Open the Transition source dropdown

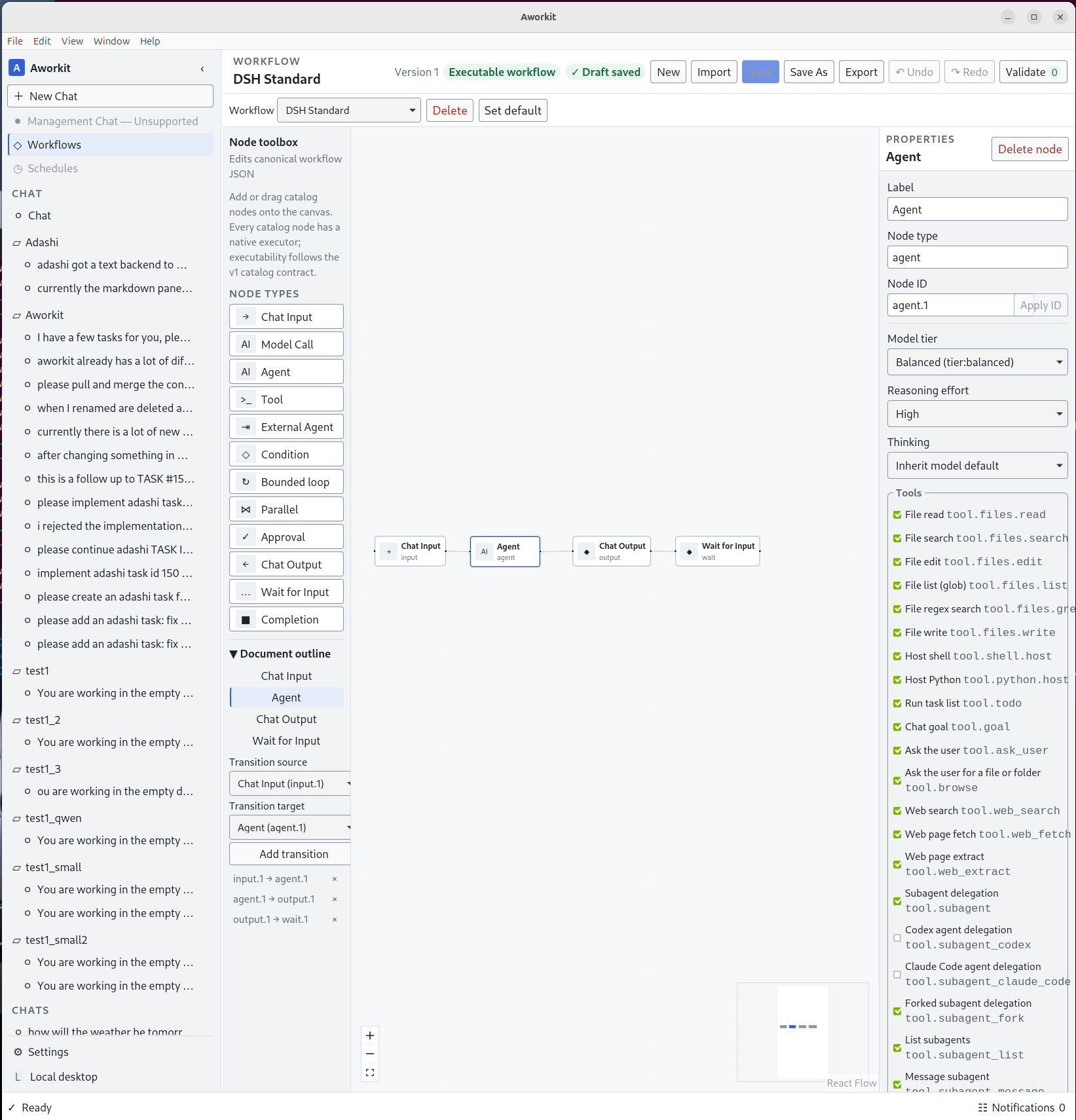pos(290,784)
